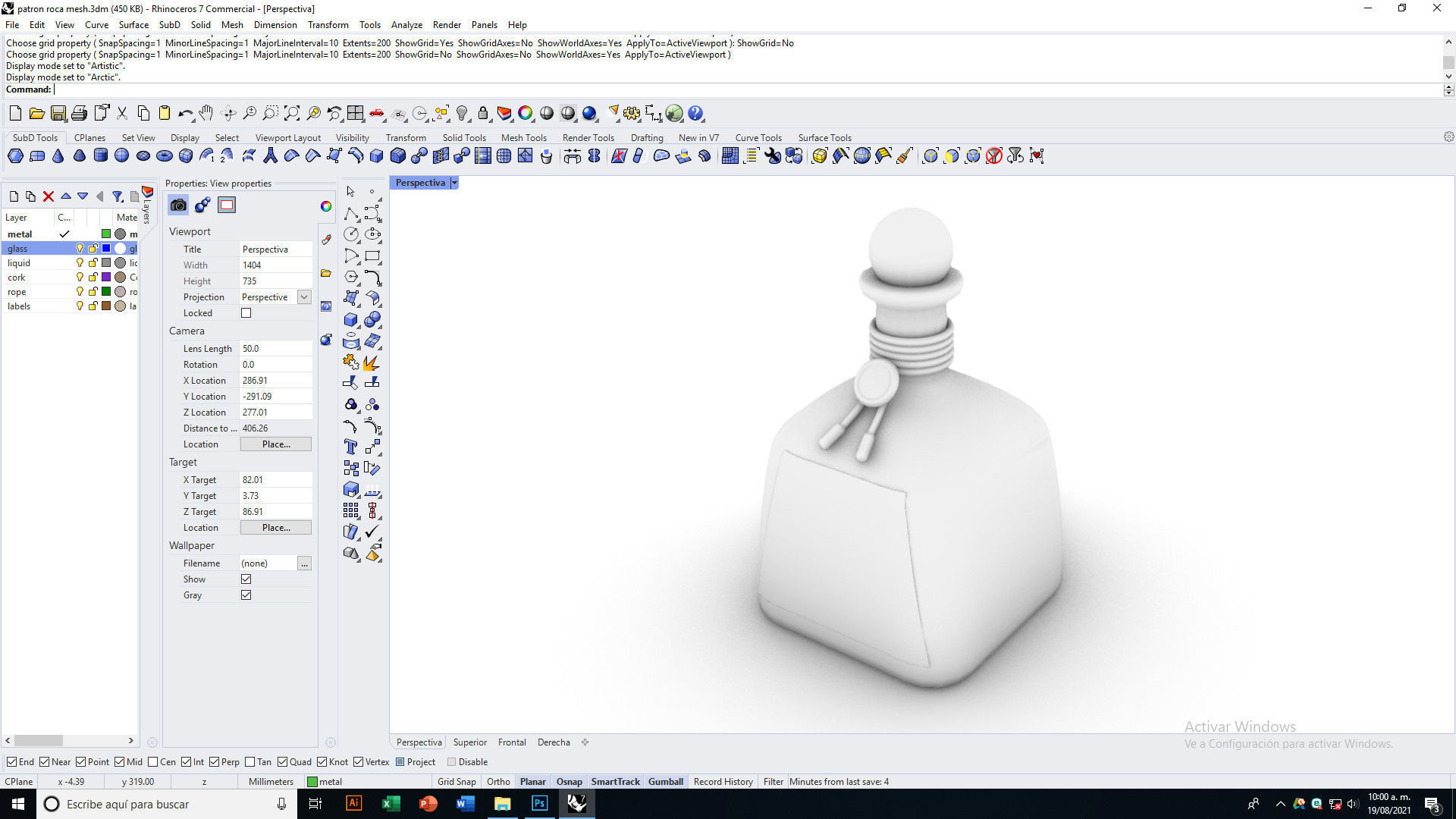Click the brown color swatch of labels layer
The height and width of the screenshot is (819, 1456).
pyautogui.click(x=106, y=306)
